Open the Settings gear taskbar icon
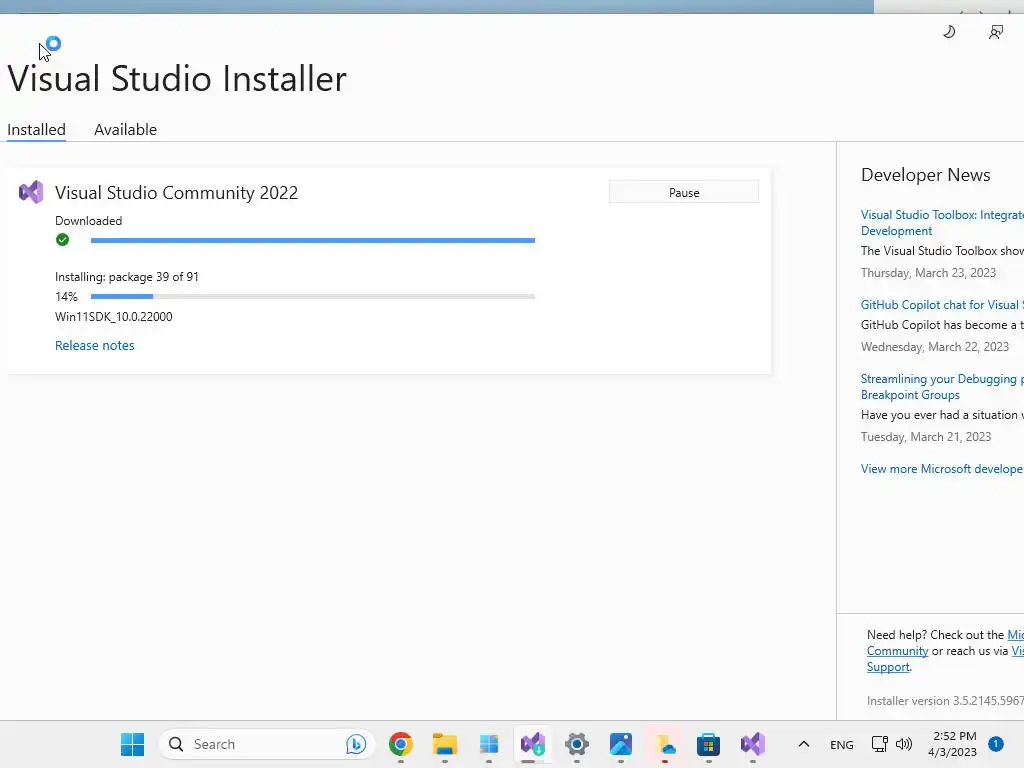 point(577,744)
